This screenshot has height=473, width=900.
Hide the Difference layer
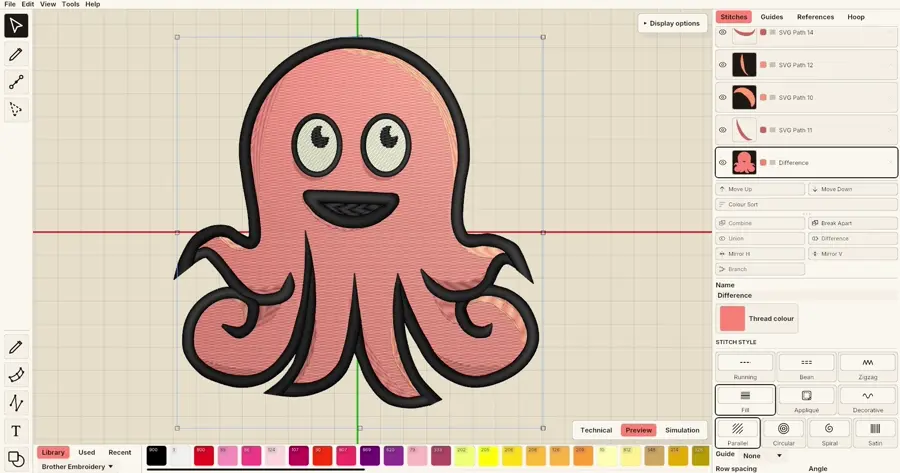click(723, 162)
